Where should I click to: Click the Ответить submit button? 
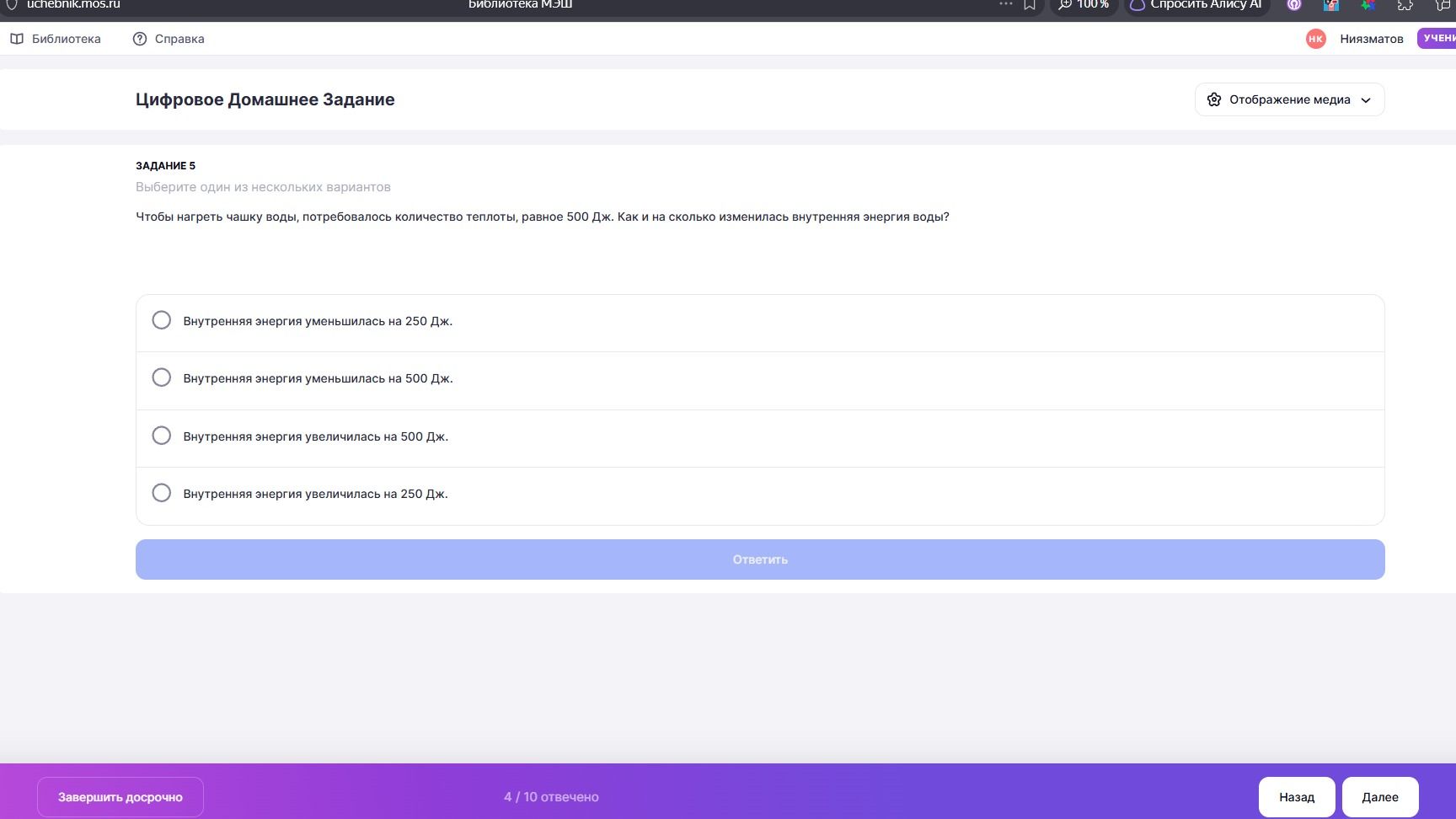click(x=760, y=559)
